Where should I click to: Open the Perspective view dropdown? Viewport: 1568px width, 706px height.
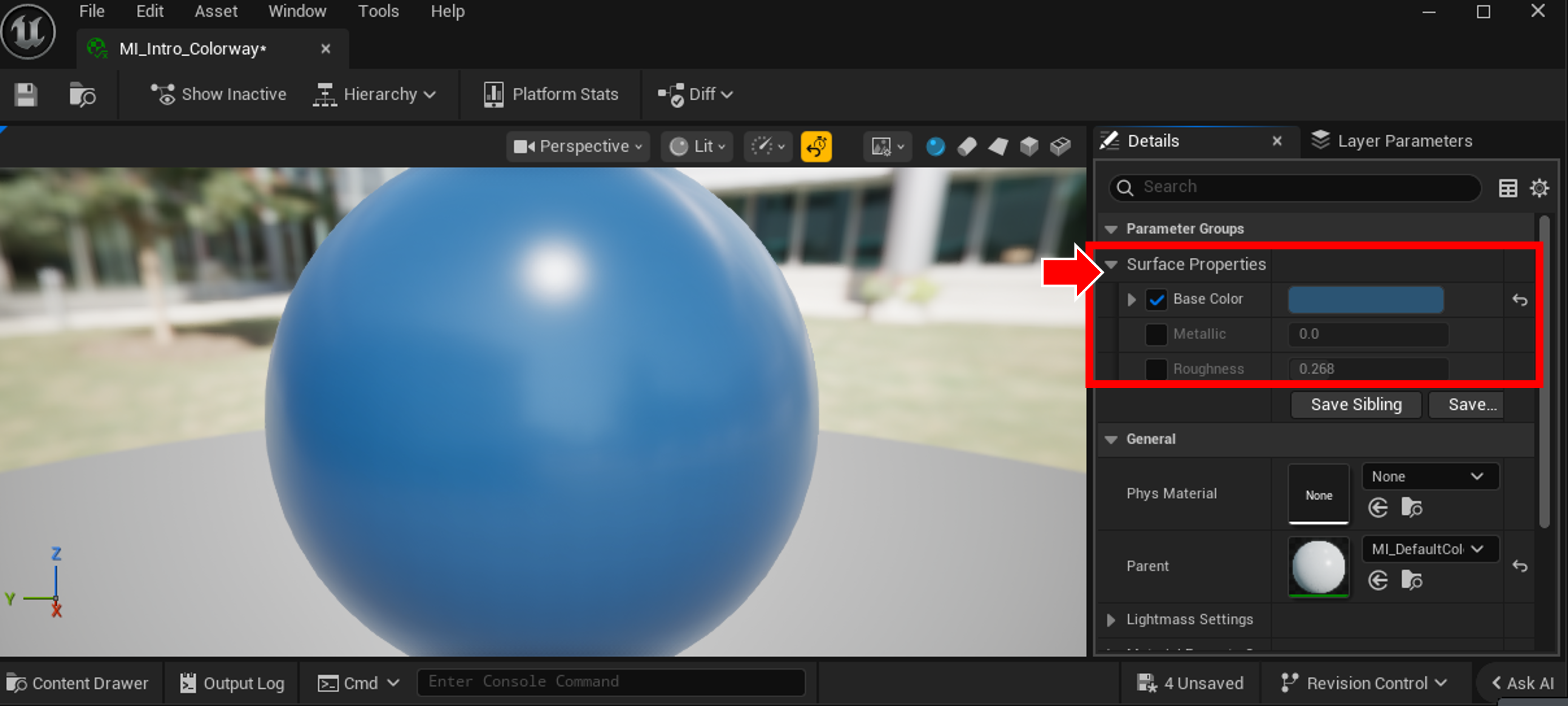[x=578, y=146]
